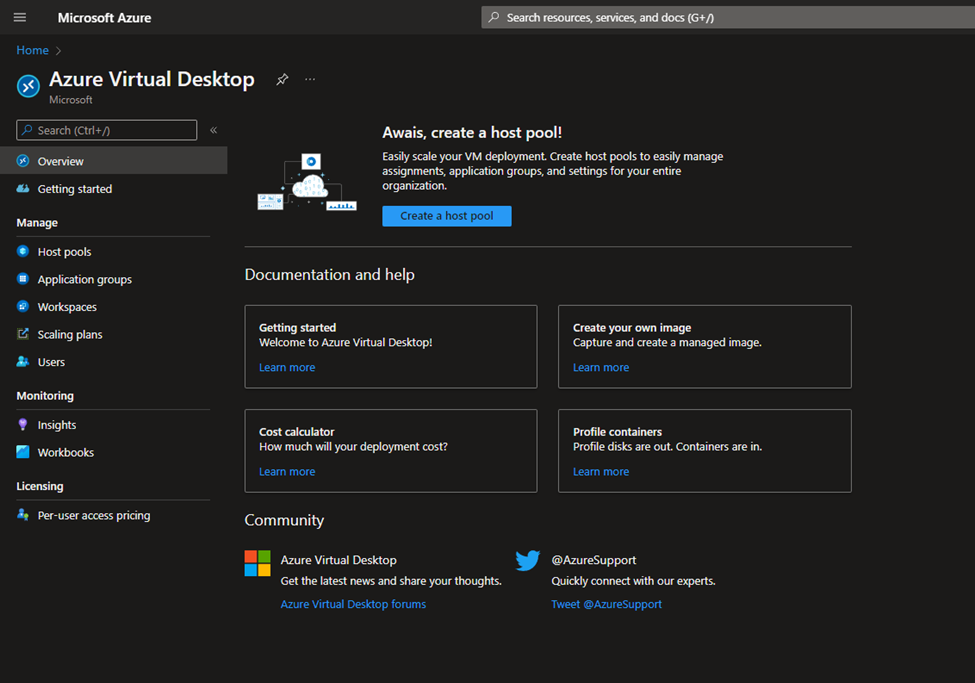This screenshot has width=975, height=683.
Task: Click the Azure Virtual Desktop community title text
Action: coord(338,560)
